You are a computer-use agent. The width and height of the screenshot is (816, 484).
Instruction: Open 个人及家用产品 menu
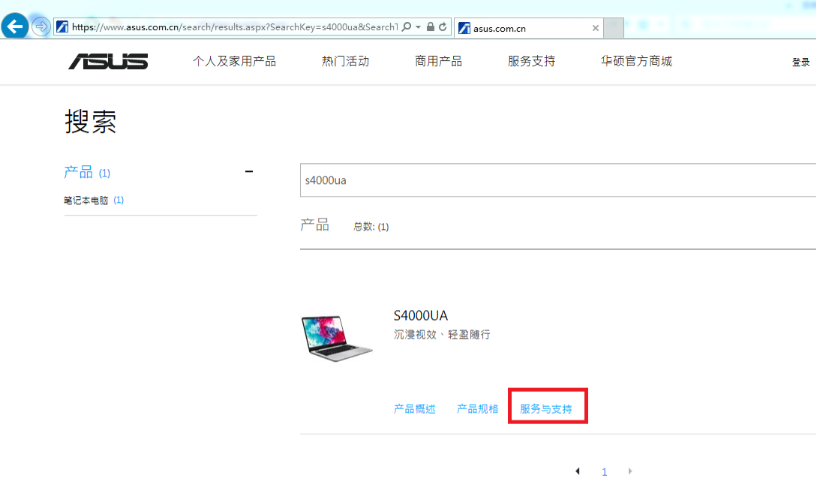(x=234, y=61)
